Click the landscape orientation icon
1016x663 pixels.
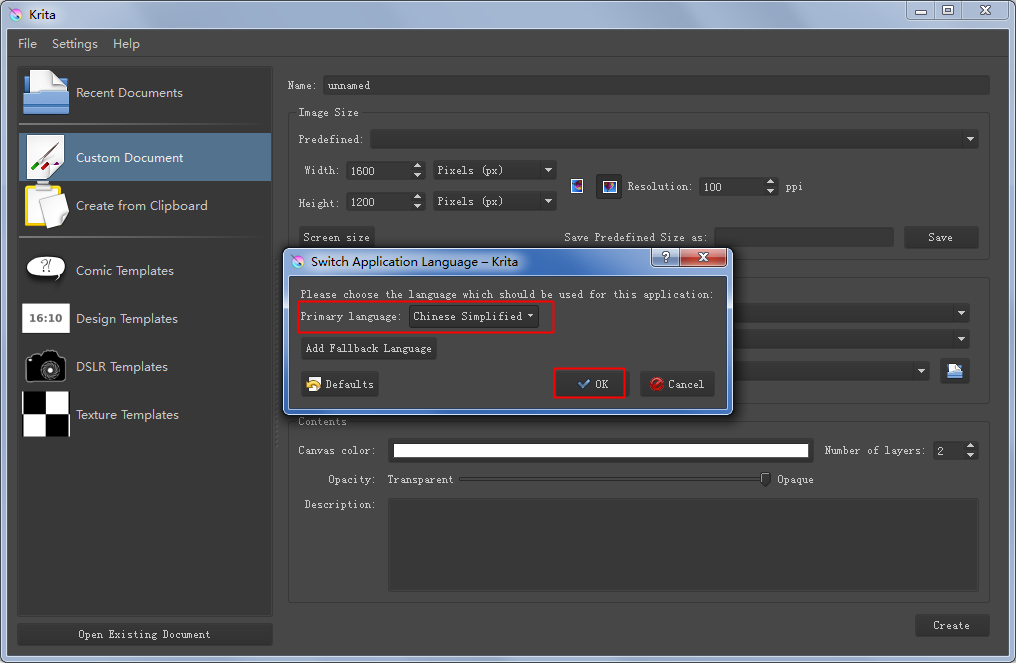(x=609, y=187)
